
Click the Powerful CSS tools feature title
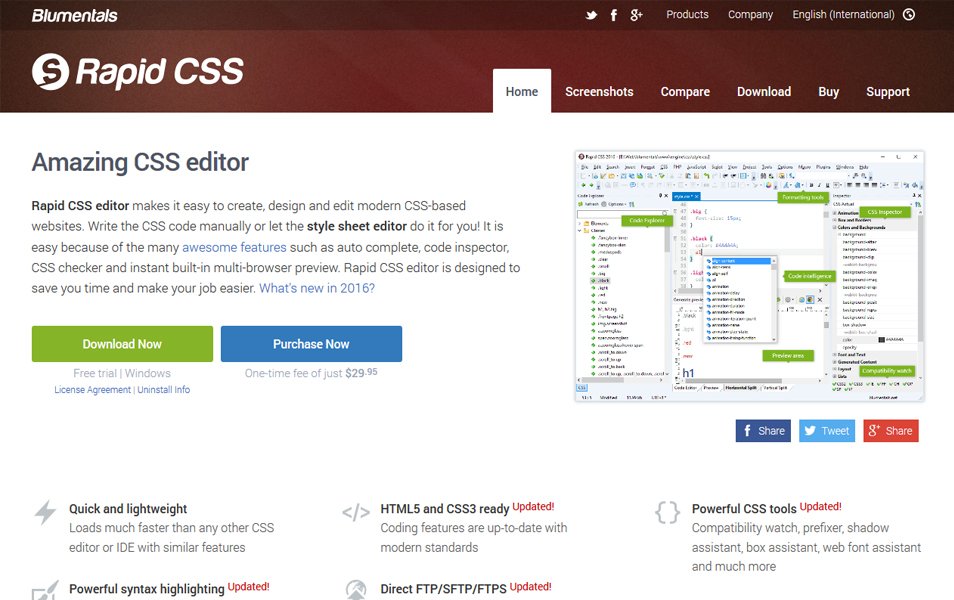click(744, 509)
